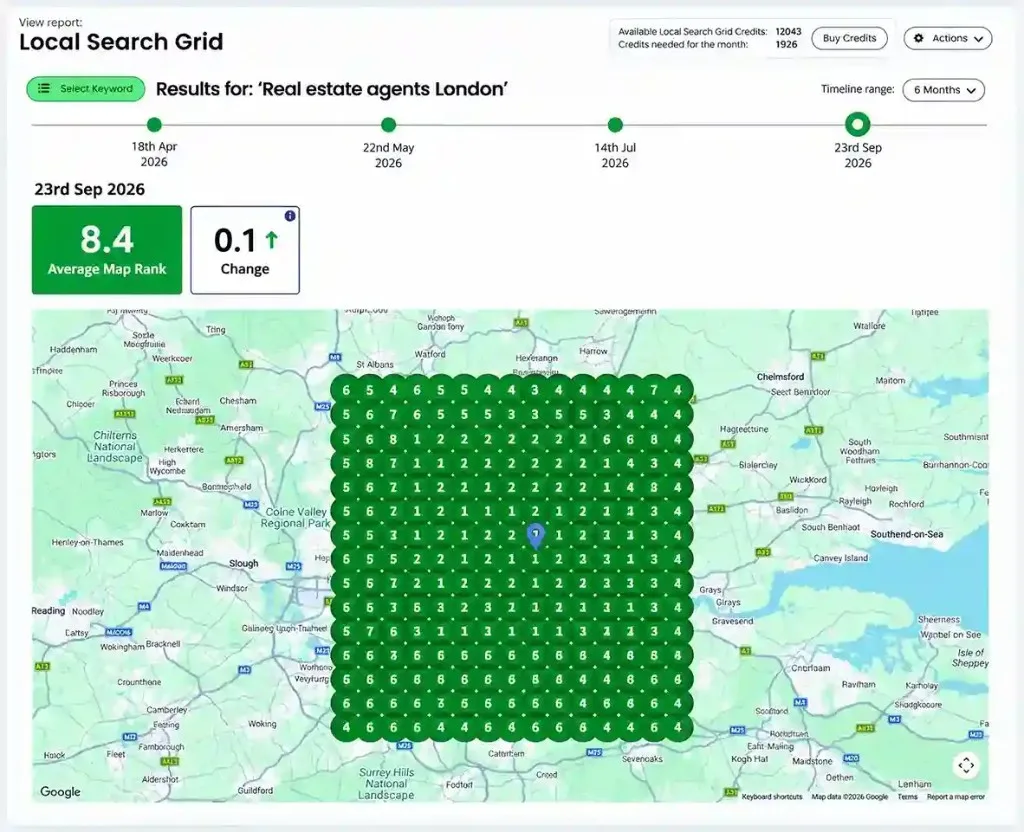Viewport: 1024px width, 832px height.
Task: Click the Local Search Grid report title
Action: (121, 42)
